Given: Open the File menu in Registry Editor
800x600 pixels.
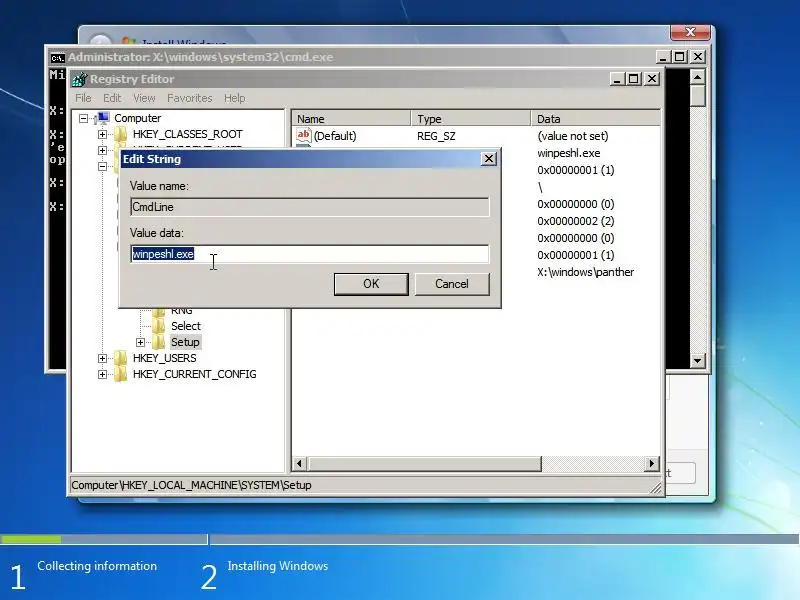Looking at the screenshot, I should [x=83, y=98].
